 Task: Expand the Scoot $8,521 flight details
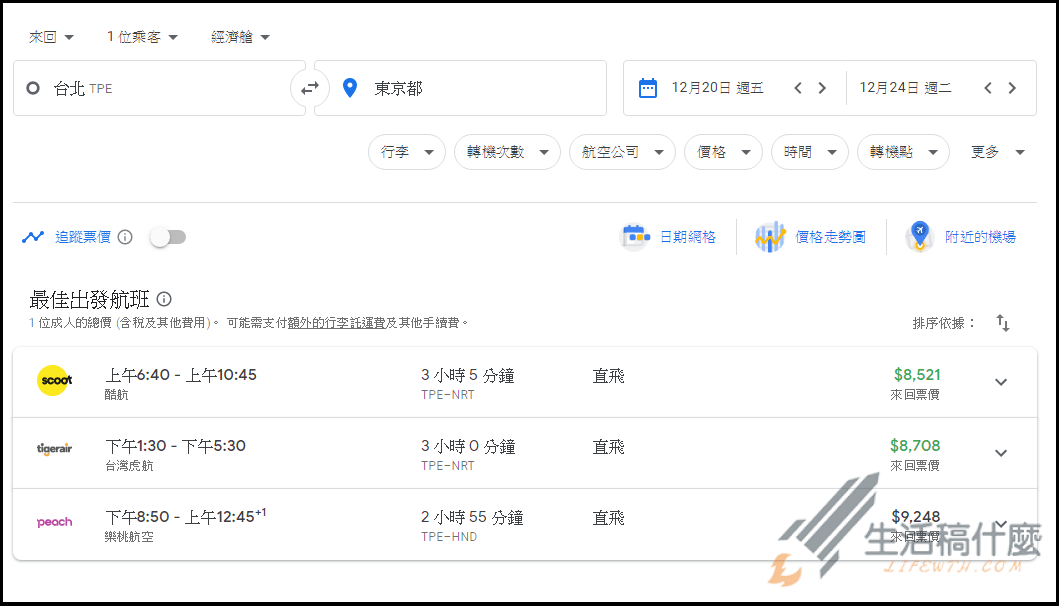1001,382
